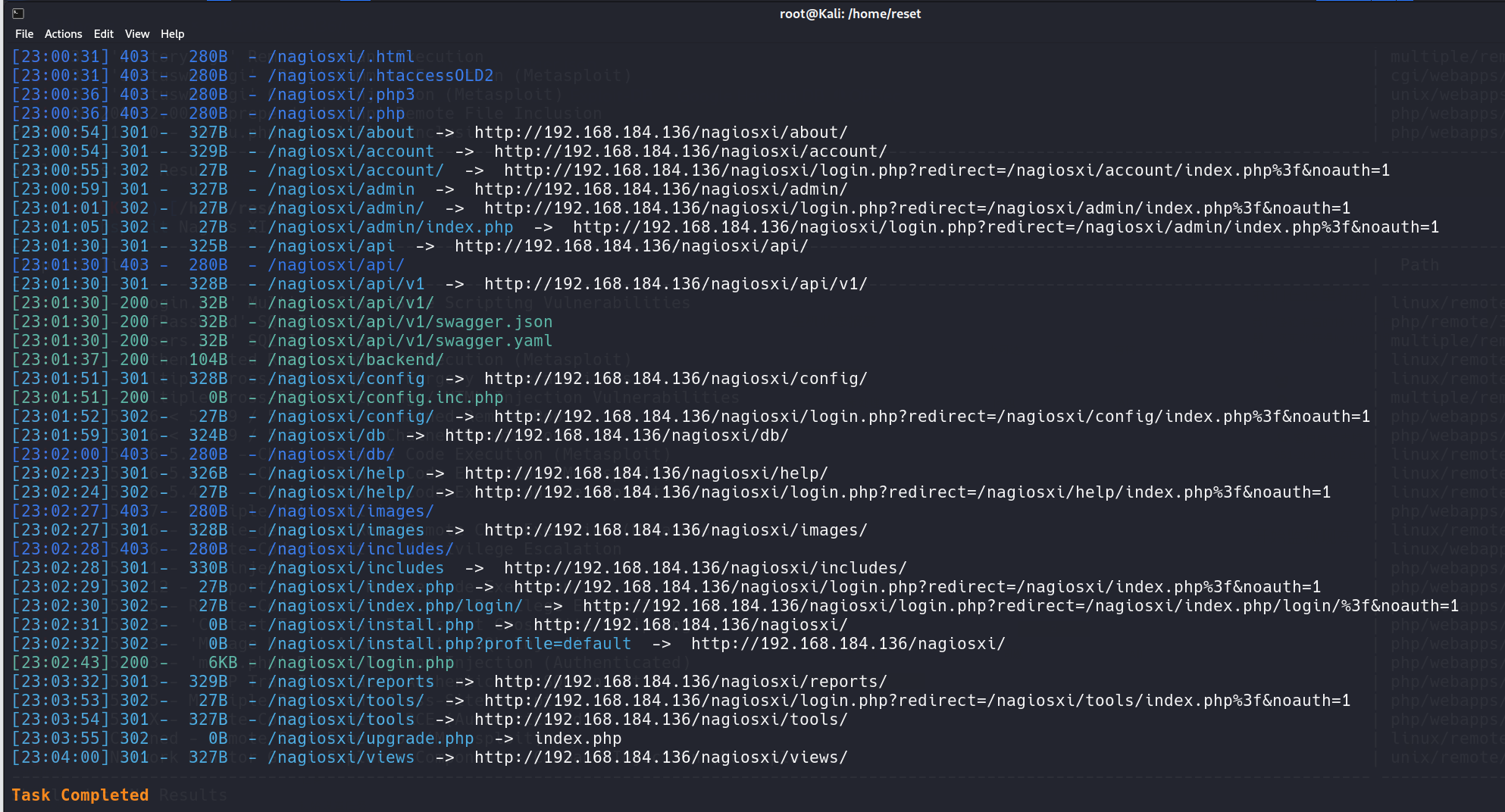Select http://192.168.184.136/nagiosxi/reports/ URL

[x=690, y=682]
